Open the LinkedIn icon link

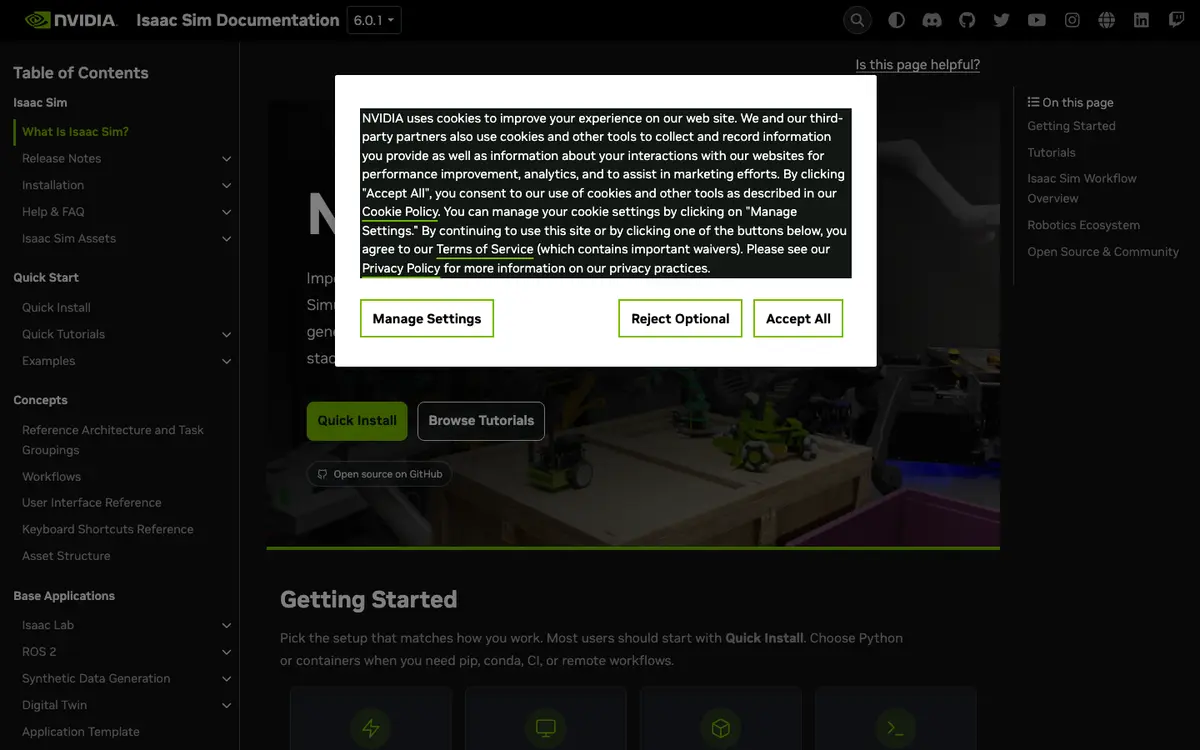[1141, 20]
